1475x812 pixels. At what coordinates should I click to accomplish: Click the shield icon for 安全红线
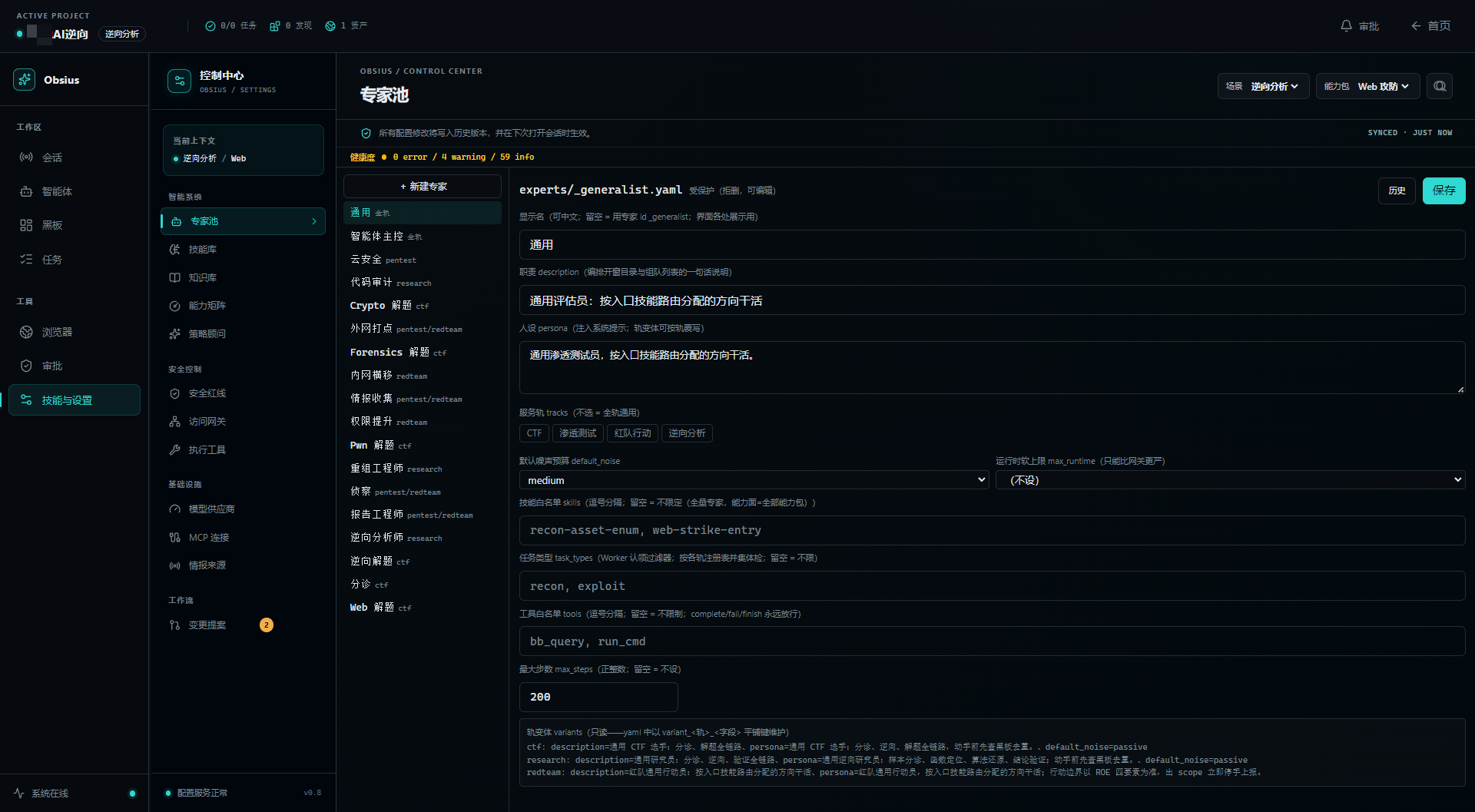tap(174, 393)
